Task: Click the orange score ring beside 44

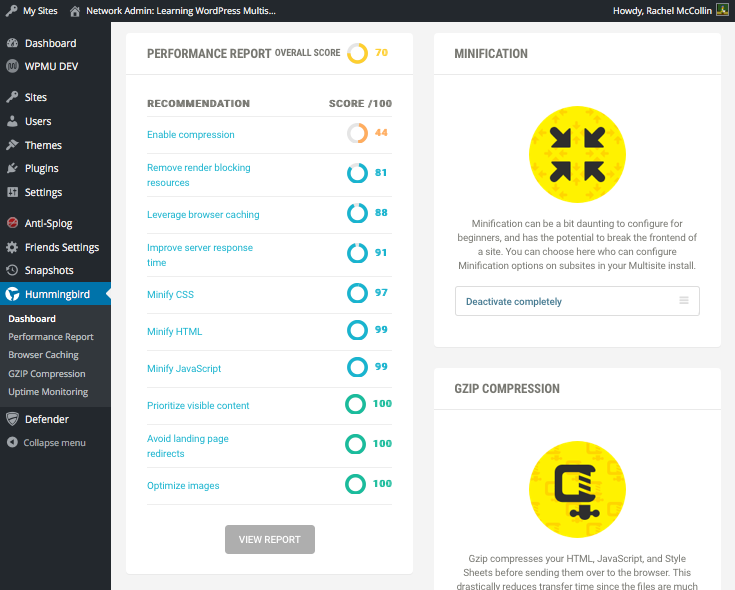Action: coord(357,133)
